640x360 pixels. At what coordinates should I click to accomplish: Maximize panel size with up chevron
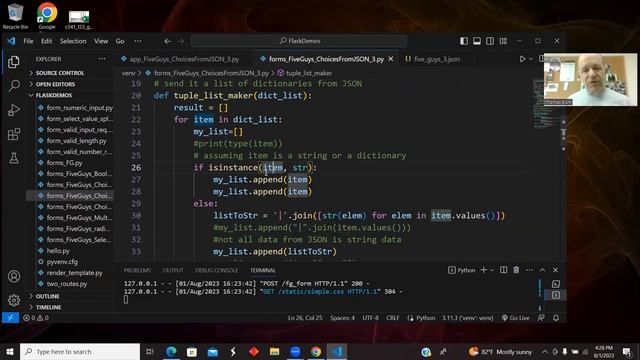(542, 270)
